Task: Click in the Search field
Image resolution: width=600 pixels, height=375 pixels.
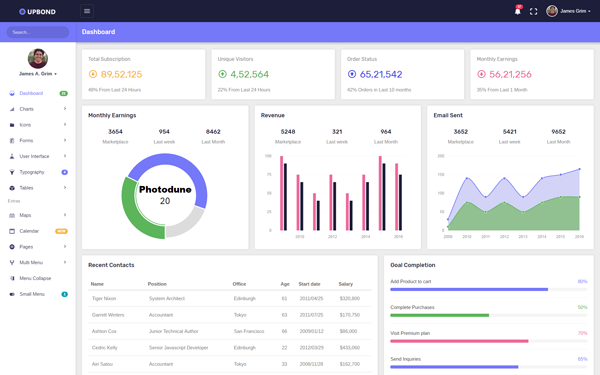Action: [38, 32]
